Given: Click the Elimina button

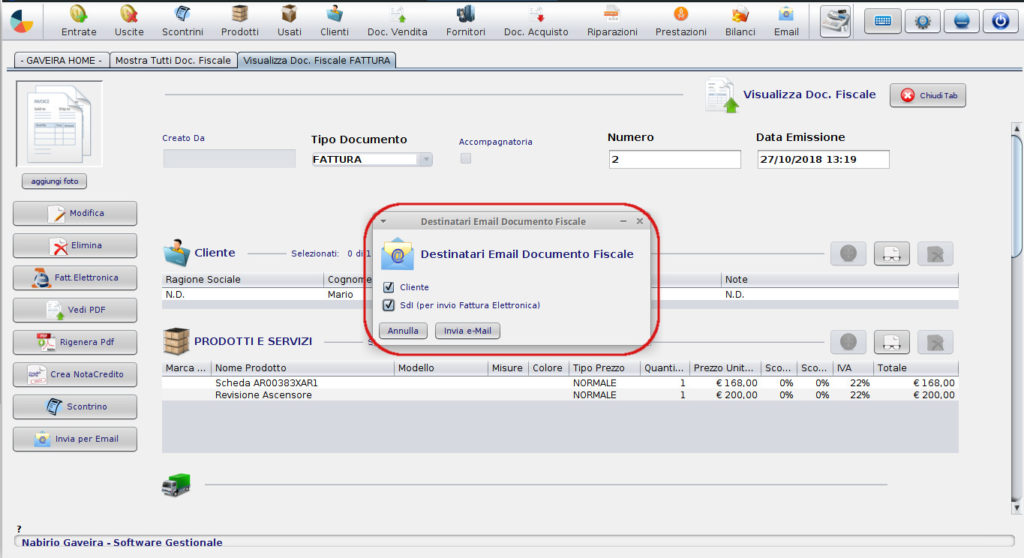Looking at the screenshot, I should pos(75,246).
